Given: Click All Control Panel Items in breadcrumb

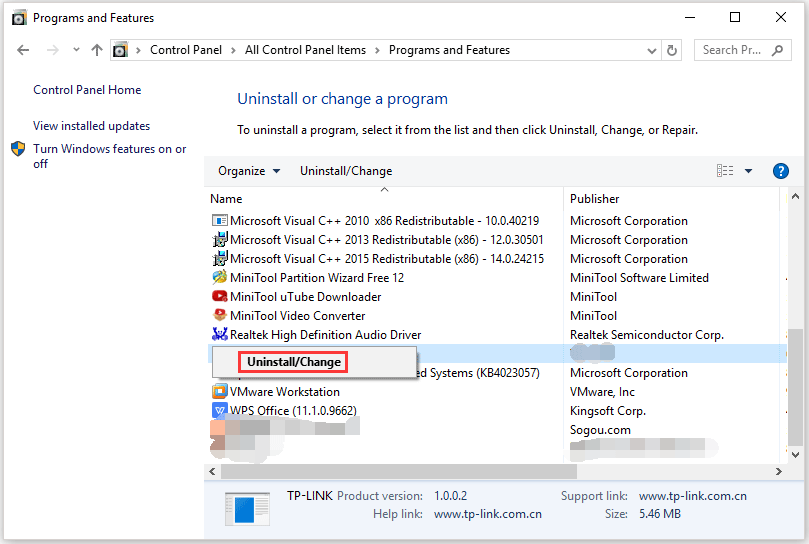Looking at the screenshot, I should (305, 50).
